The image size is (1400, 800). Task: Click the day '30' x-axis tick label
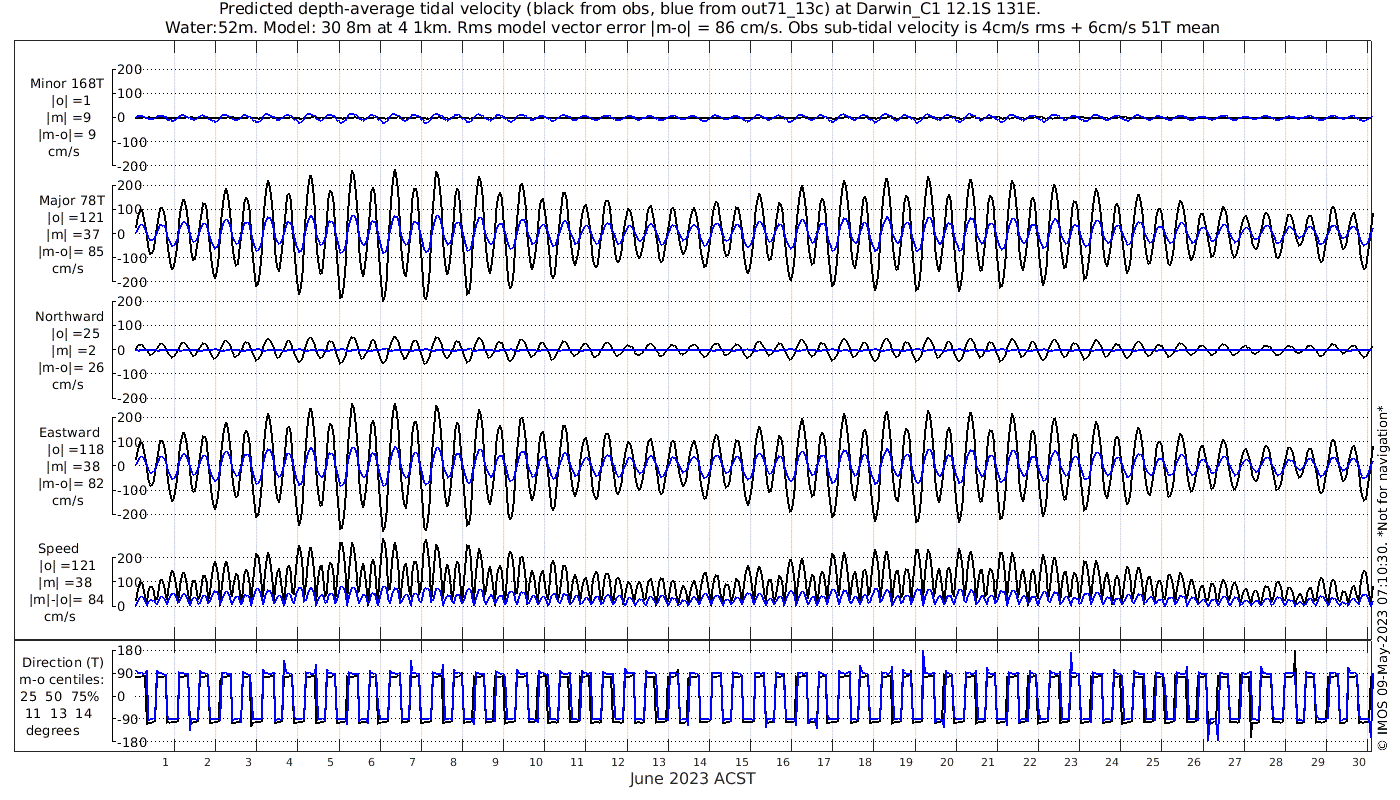tap(1358, 762)
